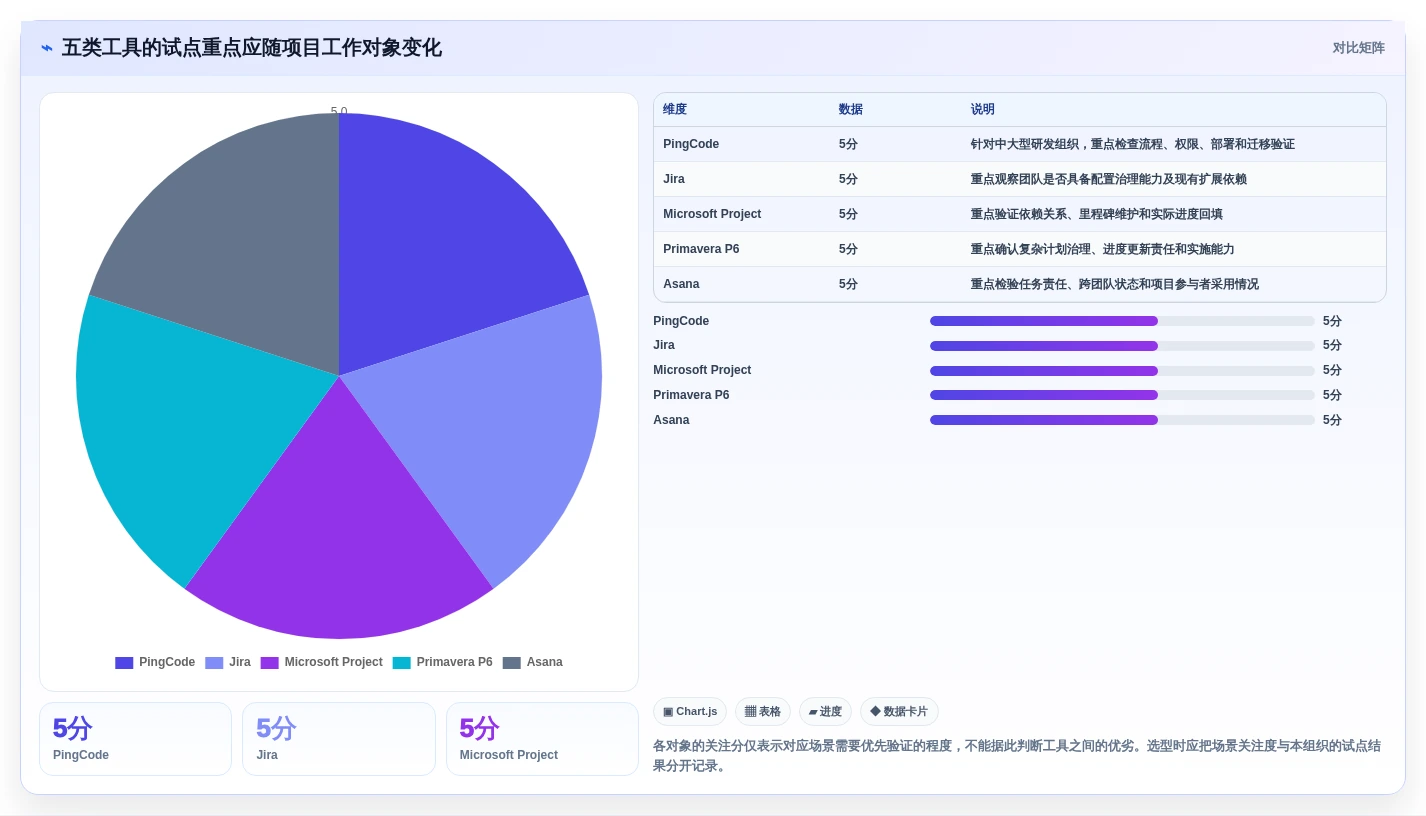Select the 表格 chip
Viewport: 1426px width, 816px height.
pos(763,712)
